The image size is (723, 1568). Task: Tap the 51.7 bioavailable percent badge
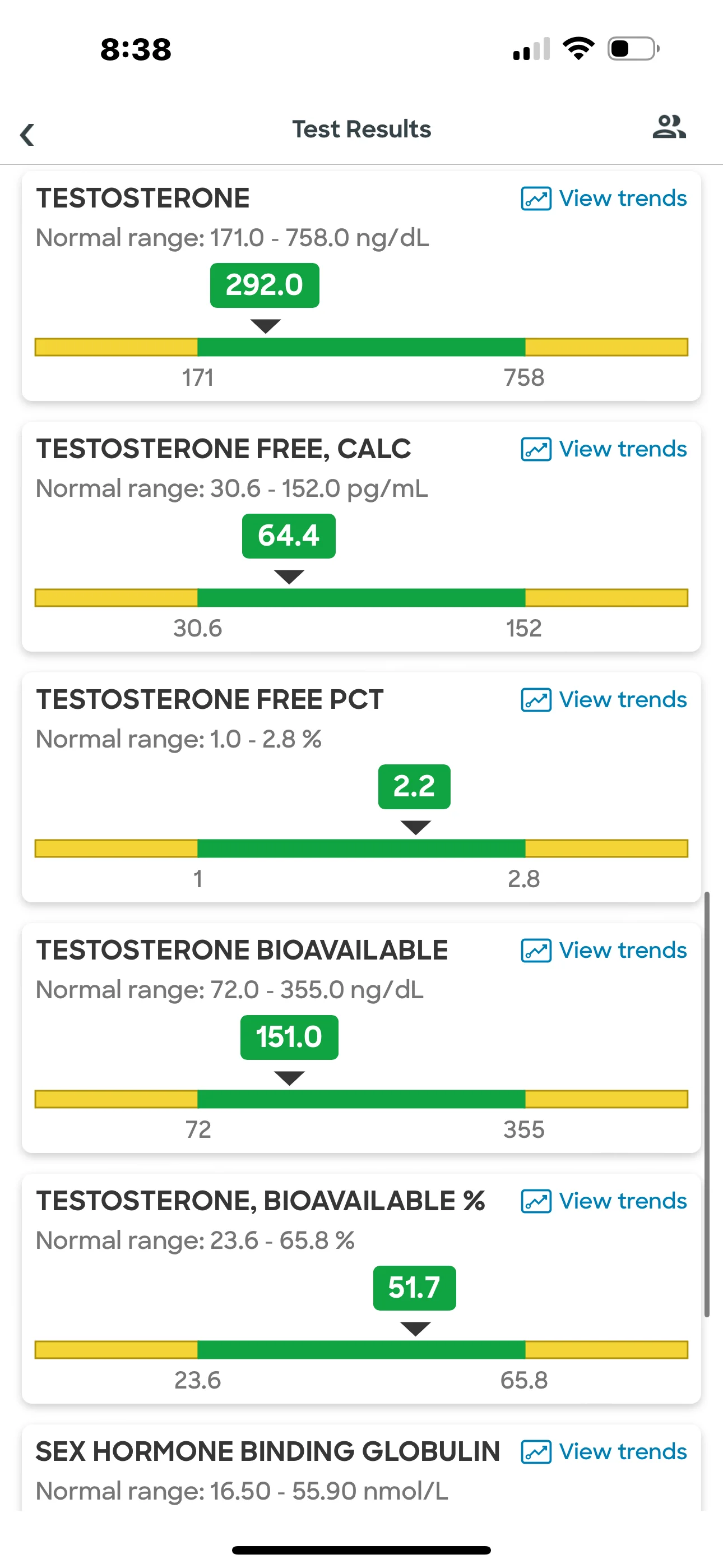(x=414, y=1289)
